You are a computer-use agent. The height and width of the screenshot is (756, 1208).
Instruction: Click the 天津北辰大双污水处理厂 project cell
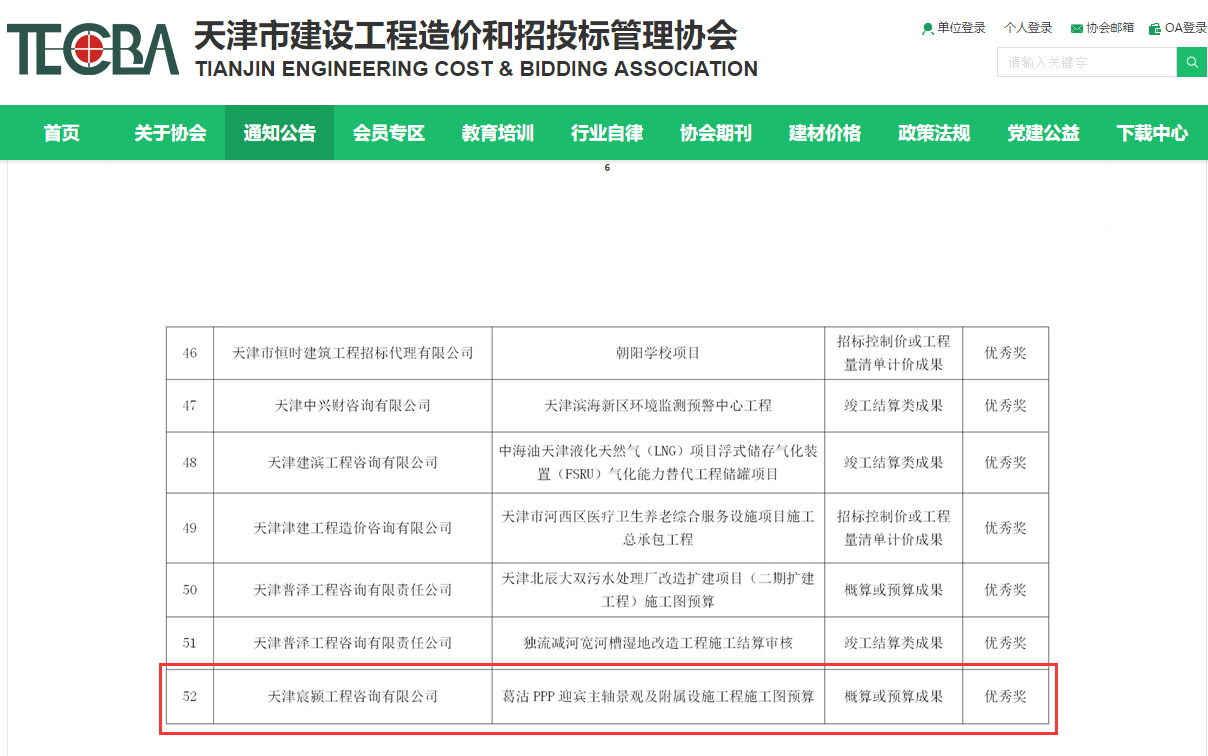[658, 590]
